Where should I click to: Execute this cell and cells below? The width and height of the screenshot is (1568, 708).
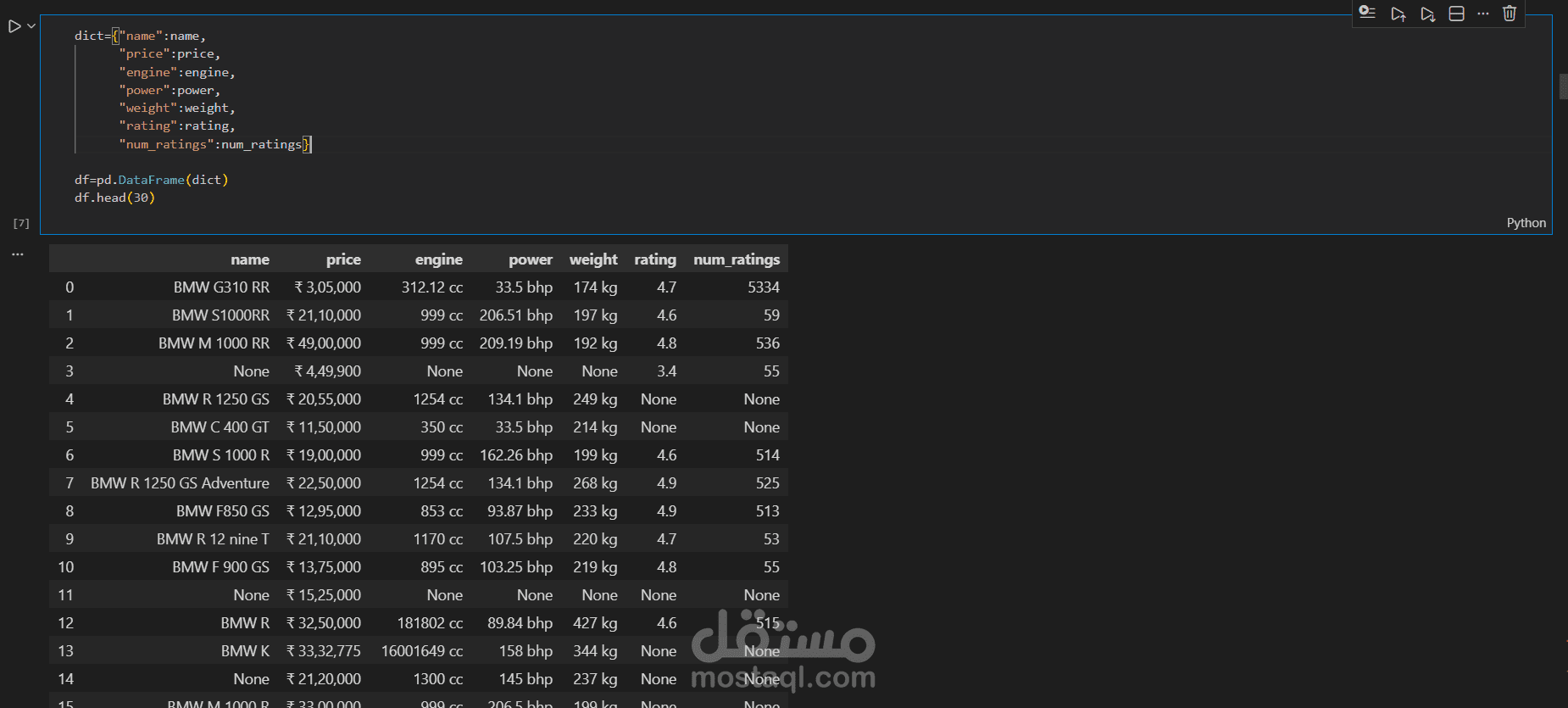tap(1428, 14)
